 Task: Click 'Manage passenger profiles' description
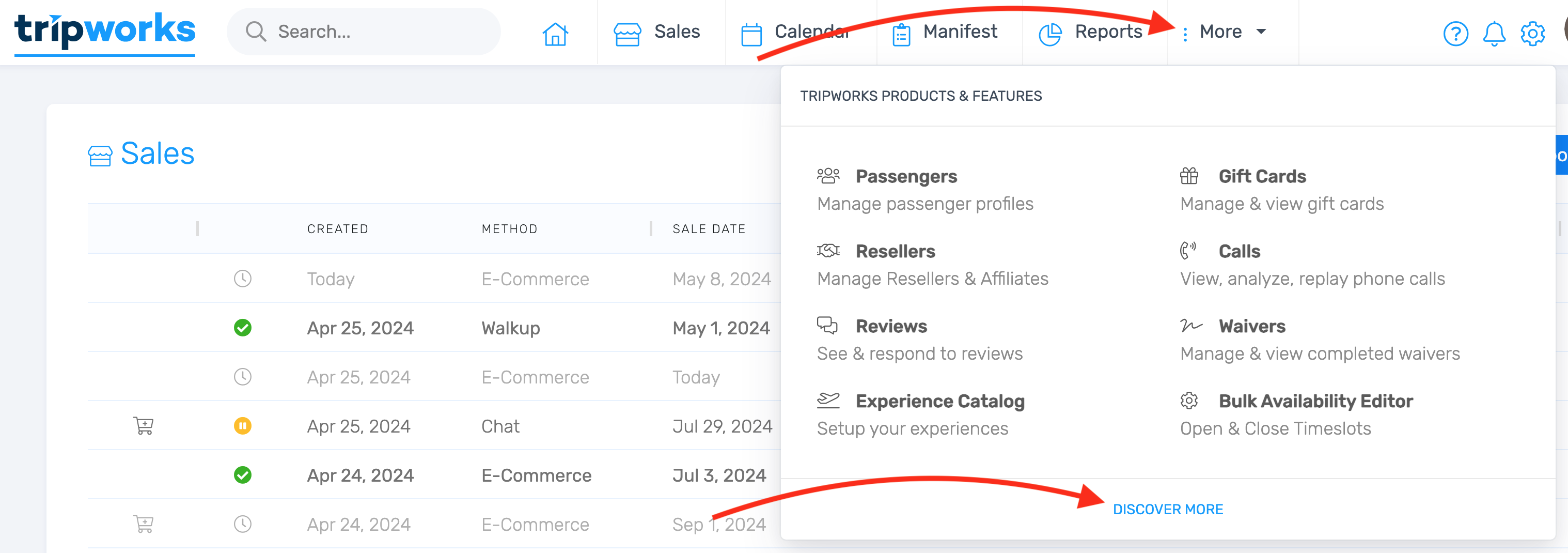coord(925,204)
